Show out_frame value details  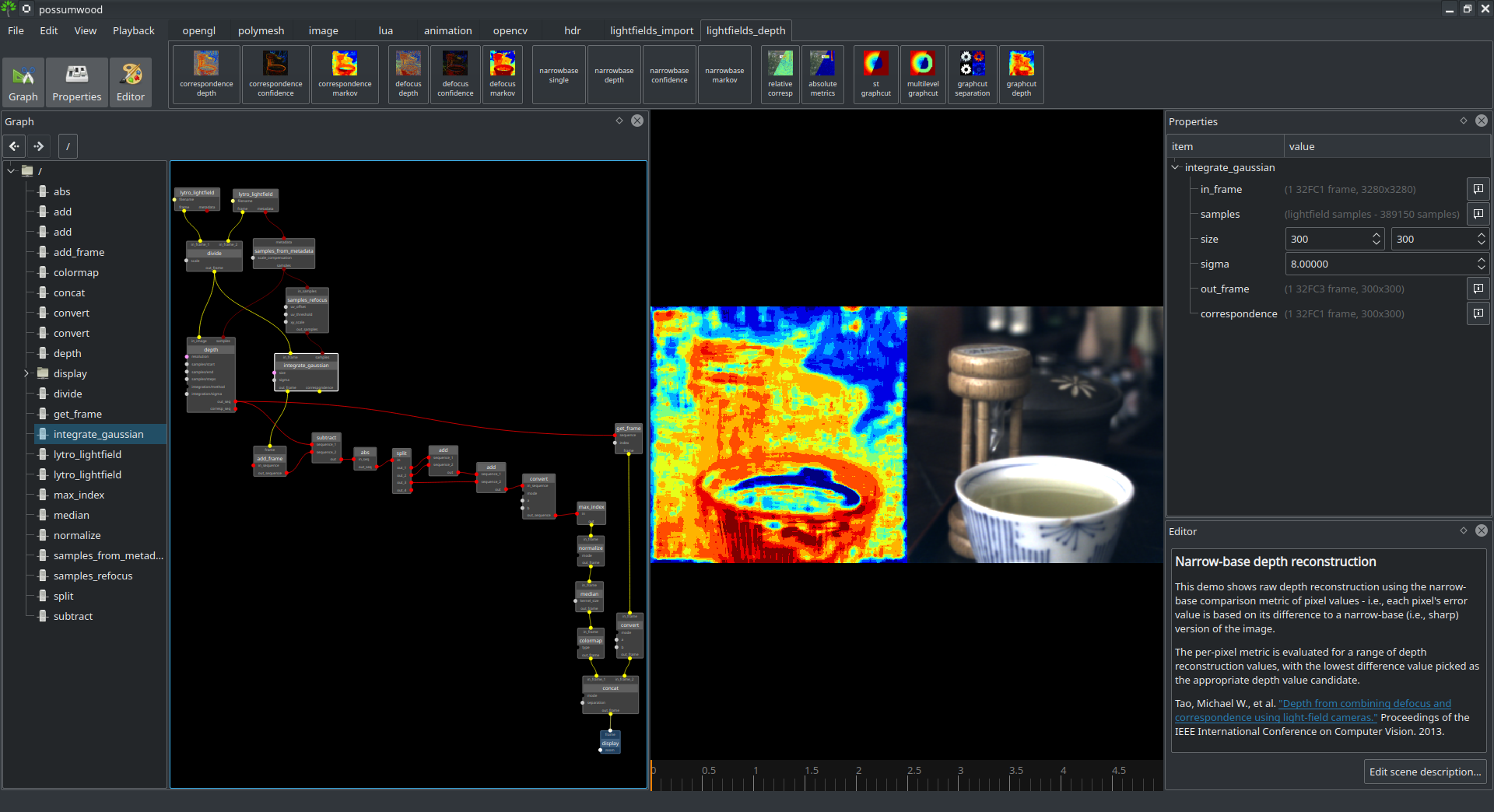(x=1478, y=289)
